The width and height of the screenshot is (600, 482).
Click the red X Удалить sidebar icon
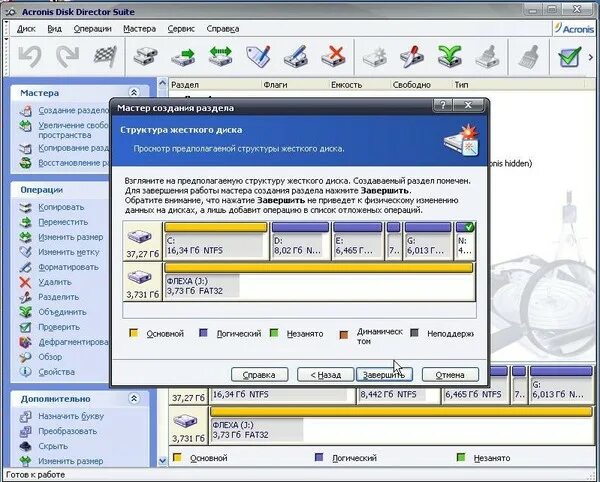point(25,282)
